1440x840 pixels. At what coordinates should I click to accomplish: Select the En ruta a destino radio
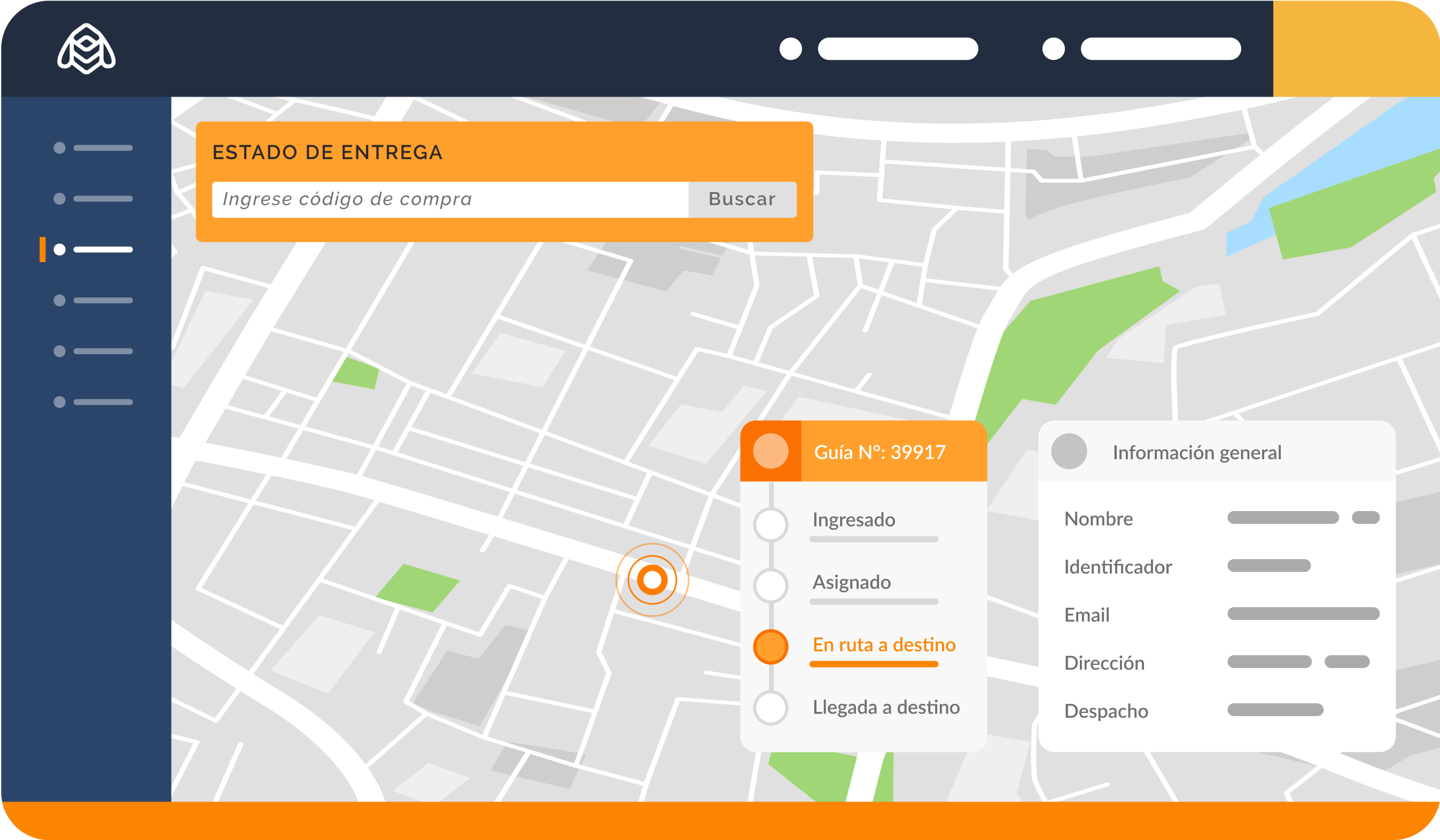(x=771, y=647)
